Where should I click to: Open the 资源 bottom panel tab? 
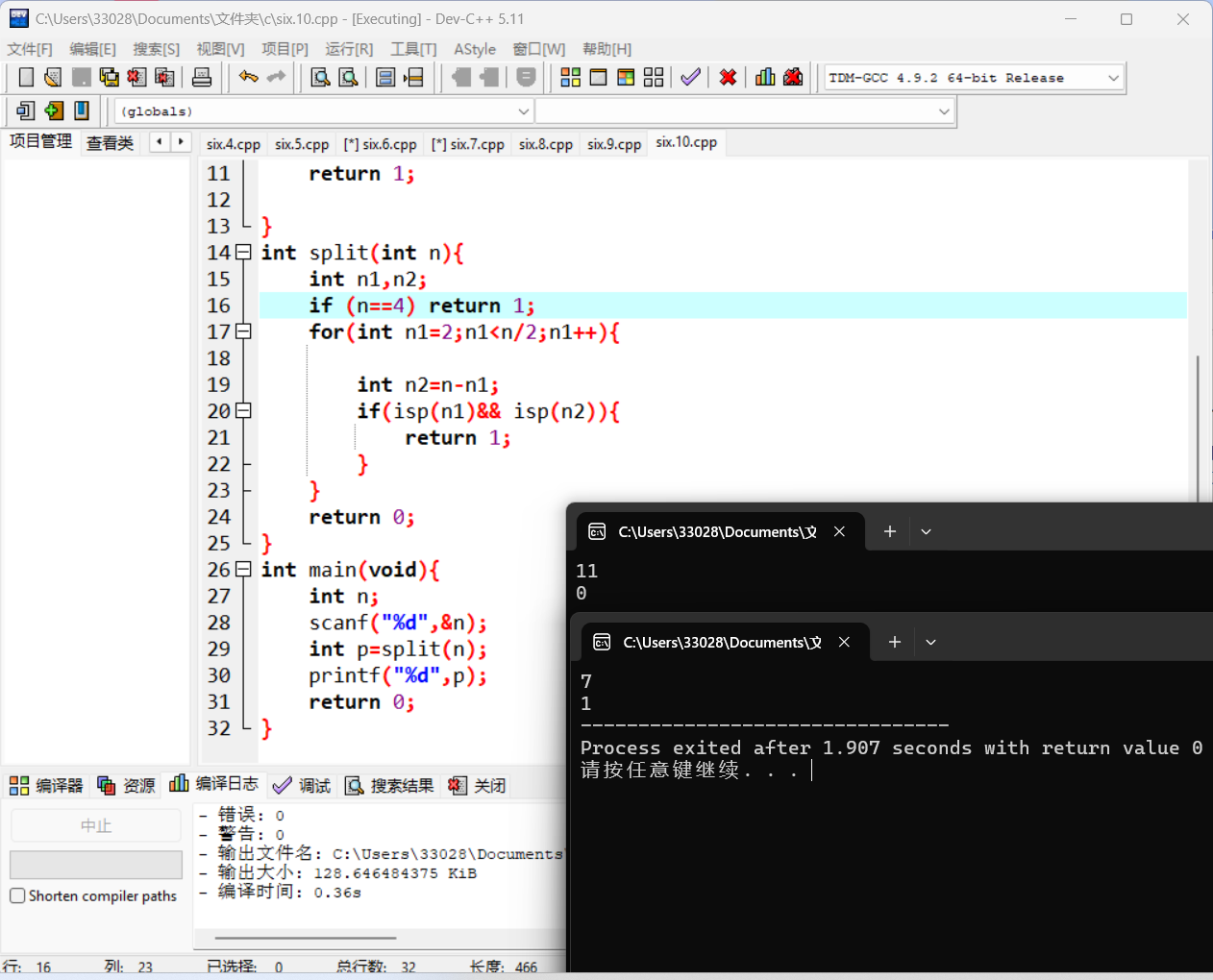pyautogui.click(x=127, y=786)
